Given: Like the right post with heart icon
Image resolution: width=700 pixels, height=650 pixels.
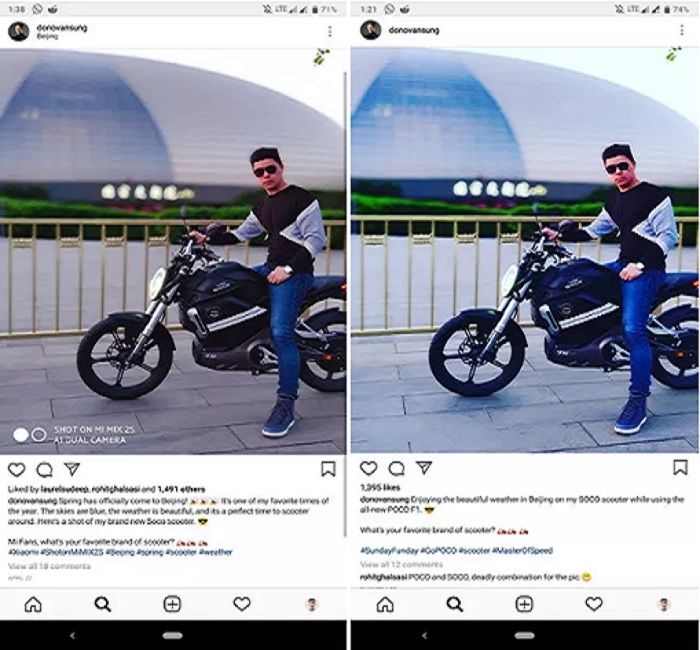Looking at the screenshot, I should (x=368, y=468).
